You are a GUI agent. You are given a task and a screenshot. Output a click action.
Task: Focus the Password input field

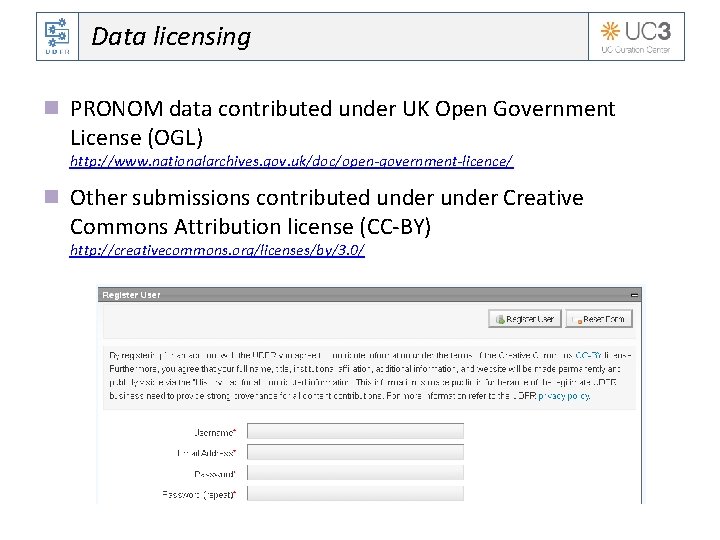[x=355, y=472]
